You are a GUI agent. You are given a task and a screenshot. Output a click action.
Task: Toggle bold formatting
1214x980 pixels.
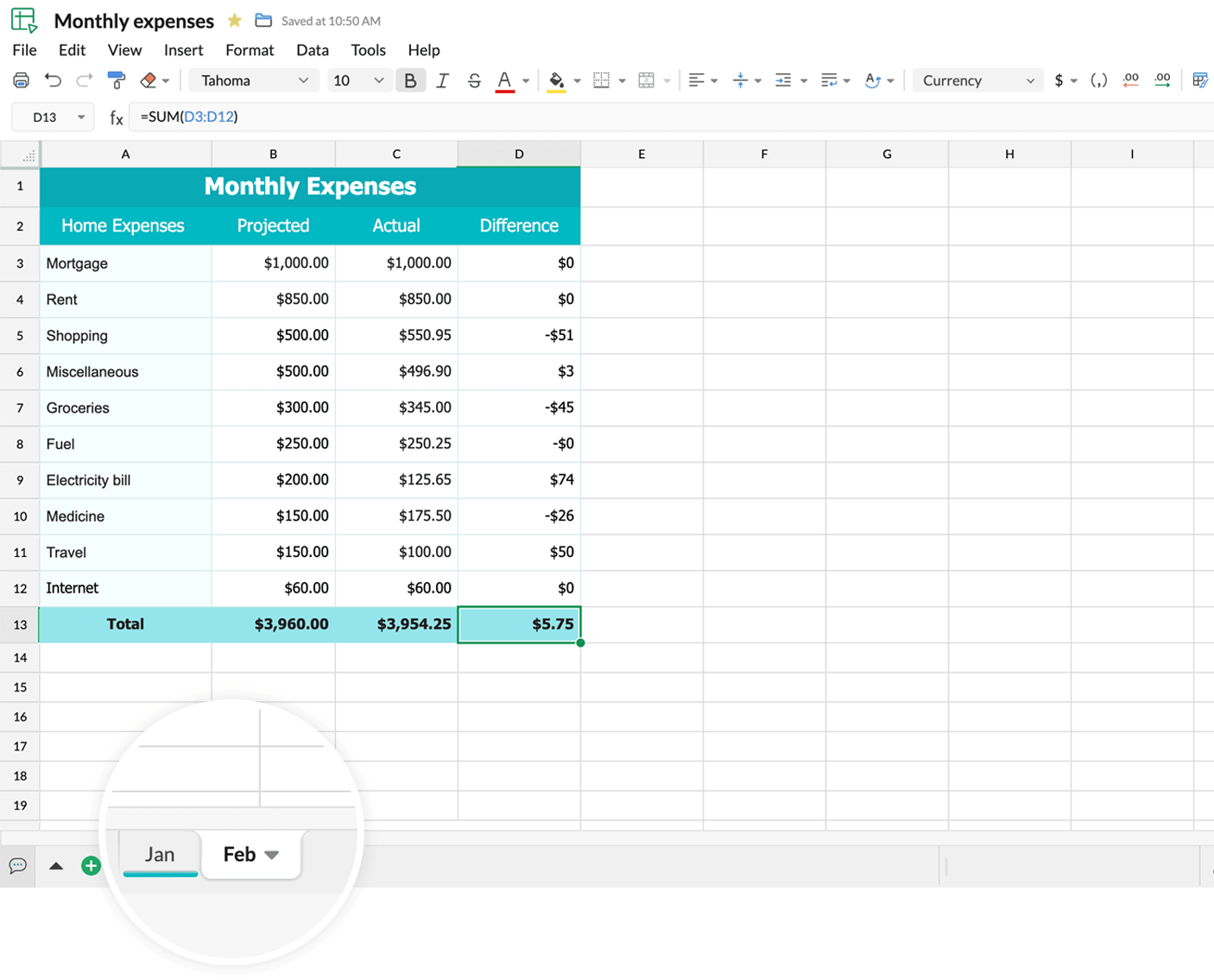coord(411,79)
